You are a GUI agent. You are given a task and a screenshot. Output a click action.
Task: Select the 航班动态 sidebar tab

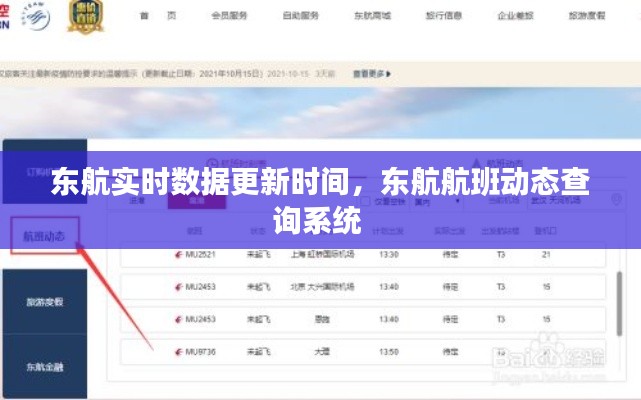click(x=44, y=236)
